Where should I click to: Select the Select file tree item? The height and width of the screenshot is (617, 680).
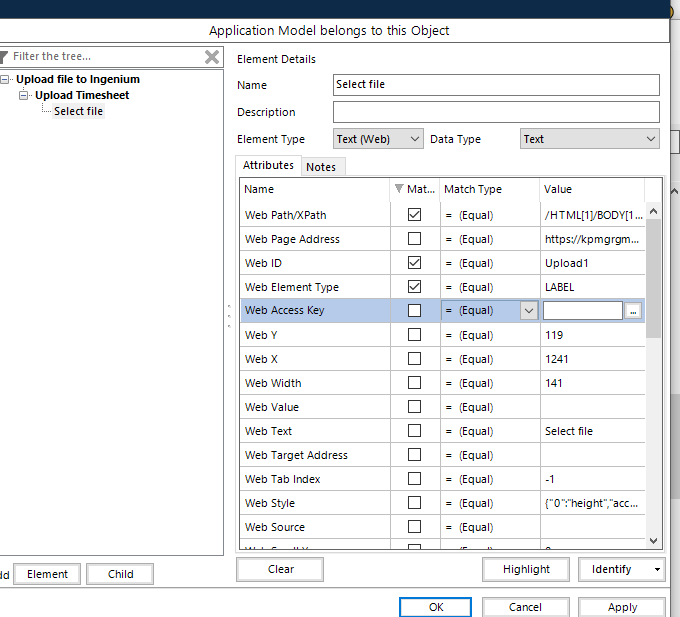tap(78, 111)
